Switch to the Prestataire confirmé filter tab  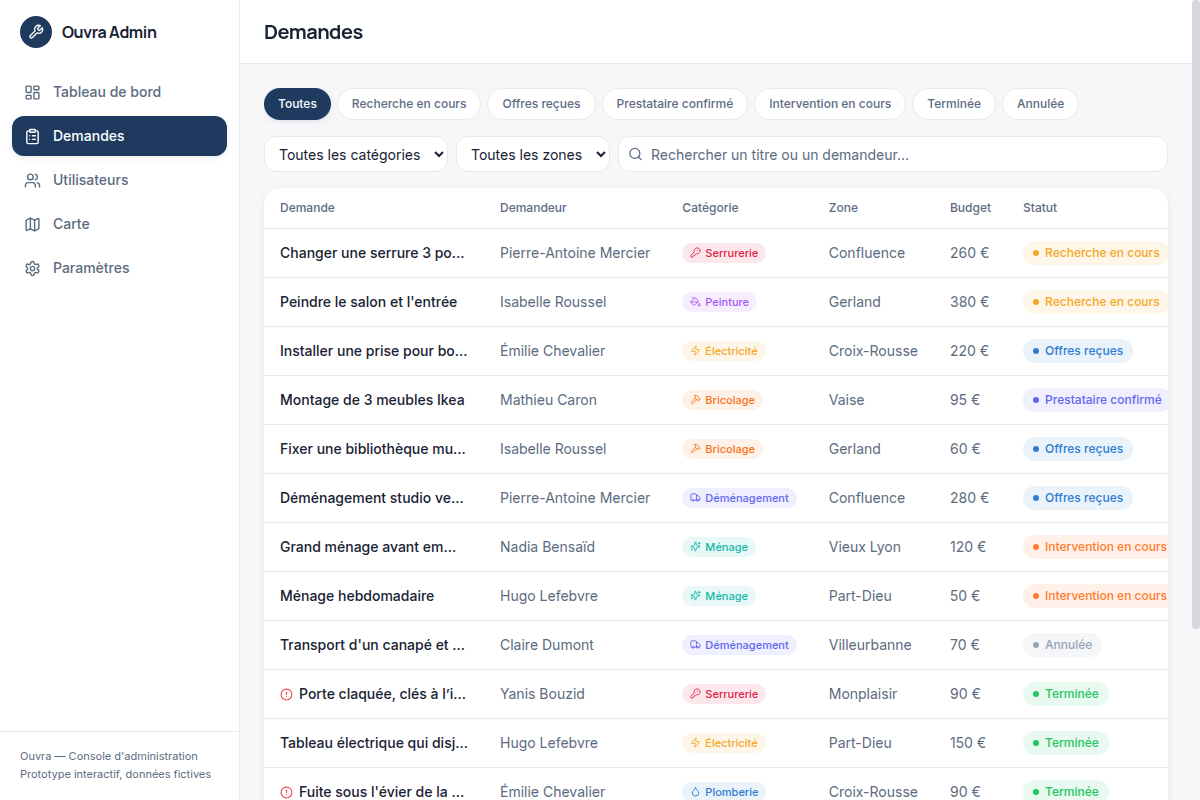[675, 104]
